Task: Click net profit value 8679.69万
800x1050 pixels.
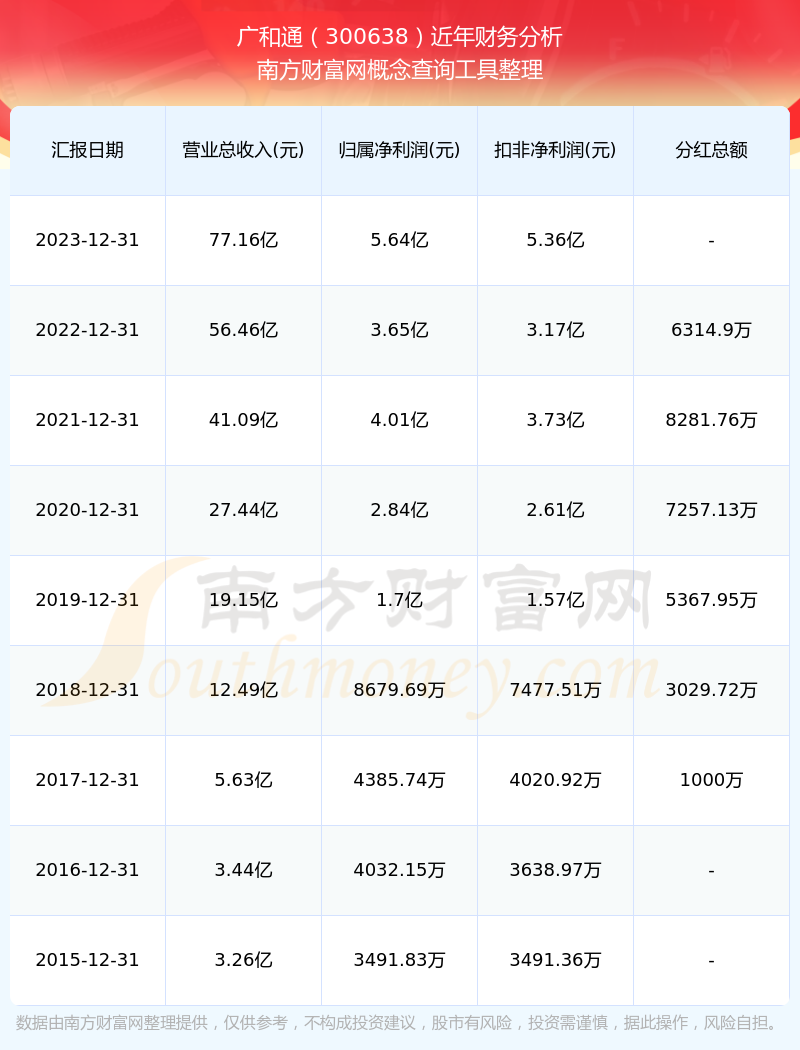Action: coord(400,690)
